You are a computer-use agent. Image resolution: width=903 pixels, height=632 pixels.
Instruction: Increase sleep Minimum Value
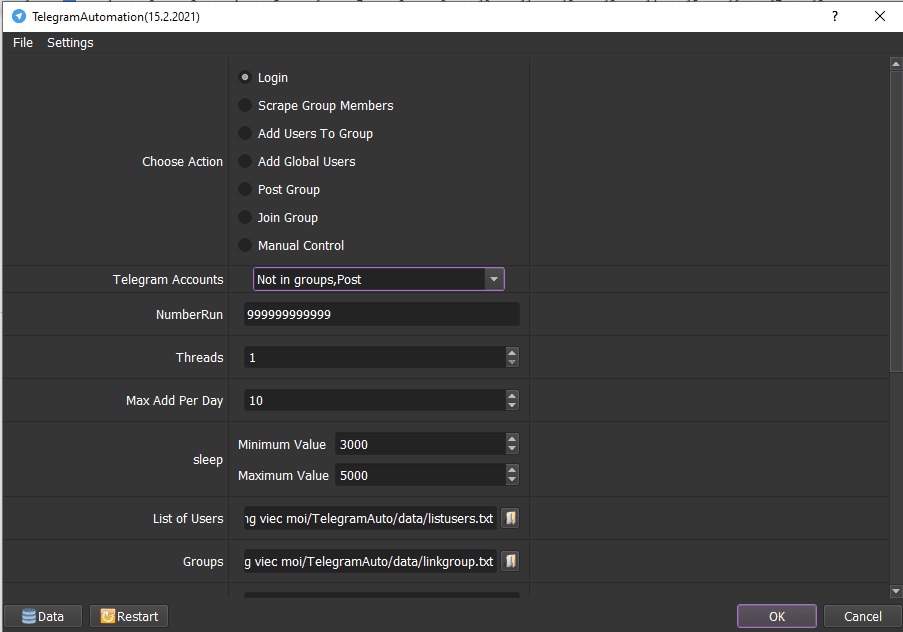pyautogui.click(x=511, y=439)
